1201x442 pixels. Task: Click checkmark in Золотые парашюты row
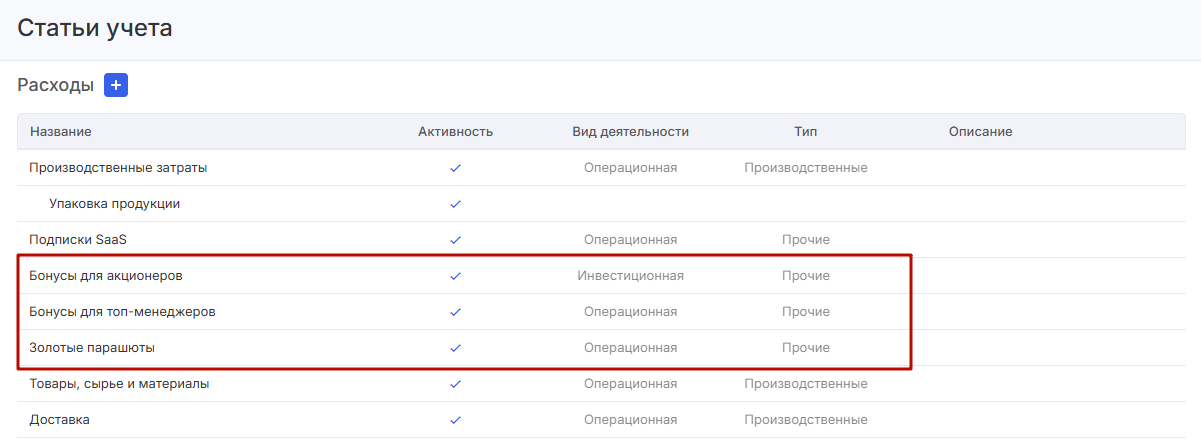pyautogui.click(x=455, y=348)
